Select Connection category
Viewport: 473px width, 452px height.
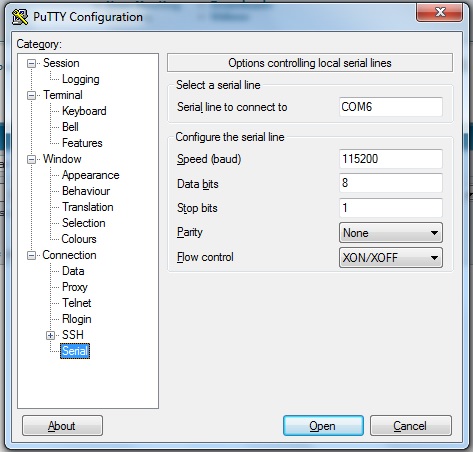[69, 255]
